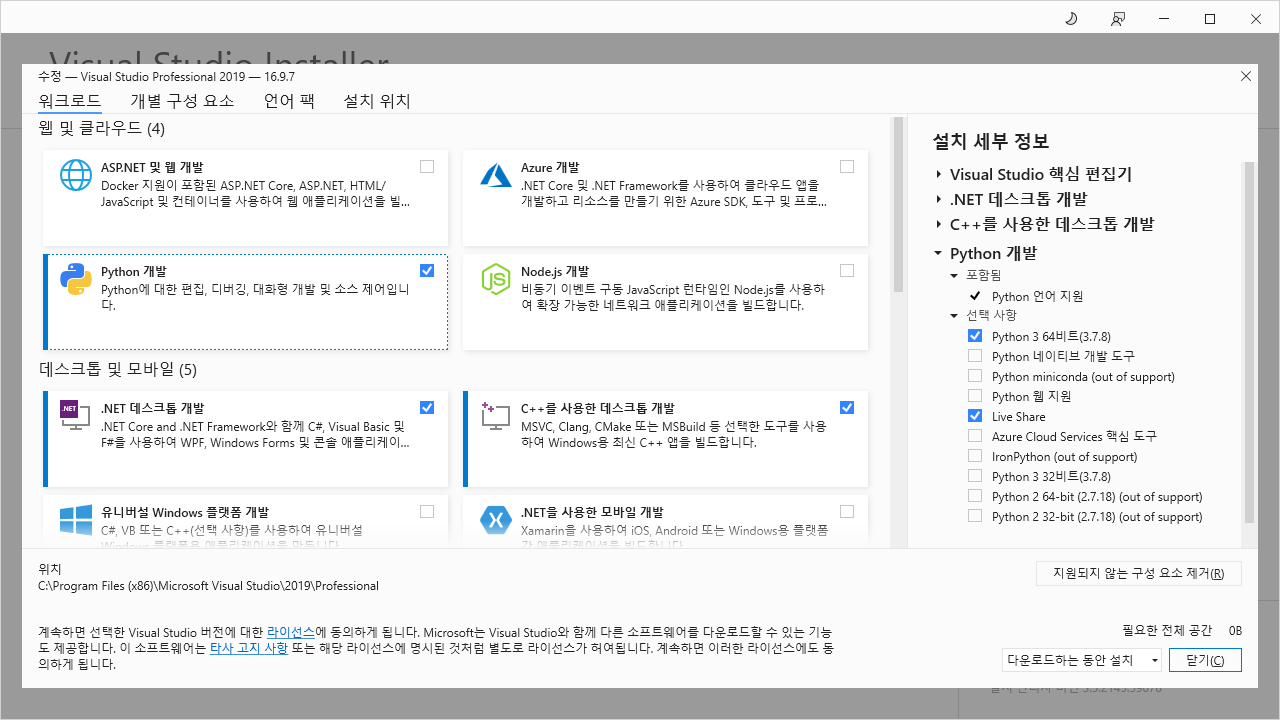Viewport: 1280px width, 720px height.
Task: Click the night mode moon icon in title bar
Action: tap(1072, 19)
